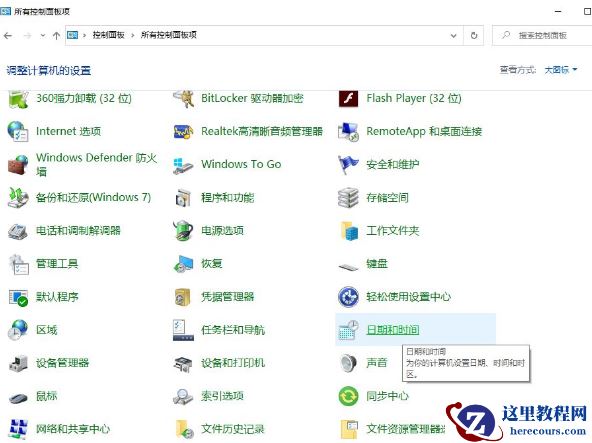Click the 默认程序 icon
The width and height of the screenshot is (592, 443).
coord(18,297)
